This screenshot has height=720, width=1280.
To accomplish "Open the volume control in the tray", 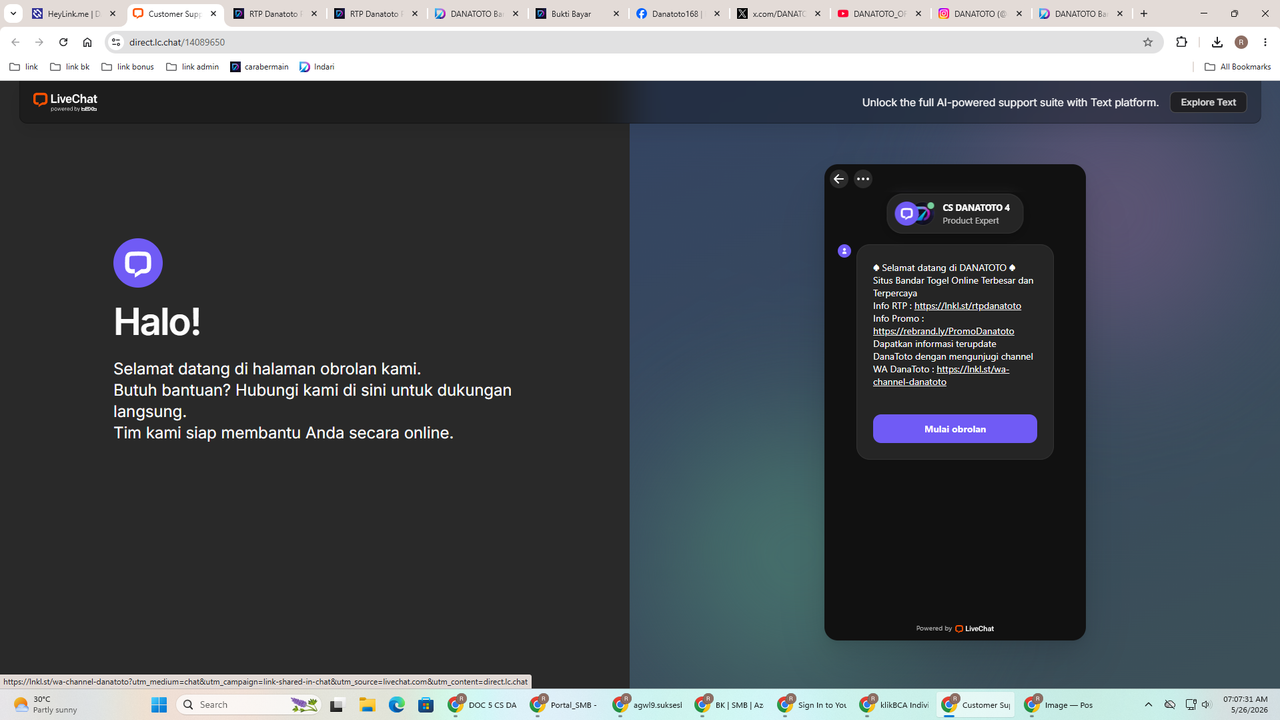I will click(x=1206, y=705).
